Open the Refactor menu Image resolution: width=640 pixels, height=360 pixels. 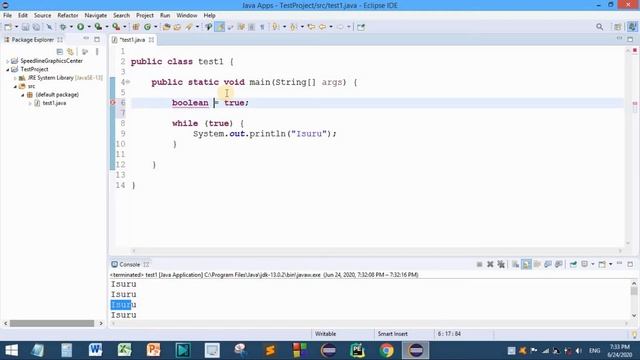pos(68,15)
